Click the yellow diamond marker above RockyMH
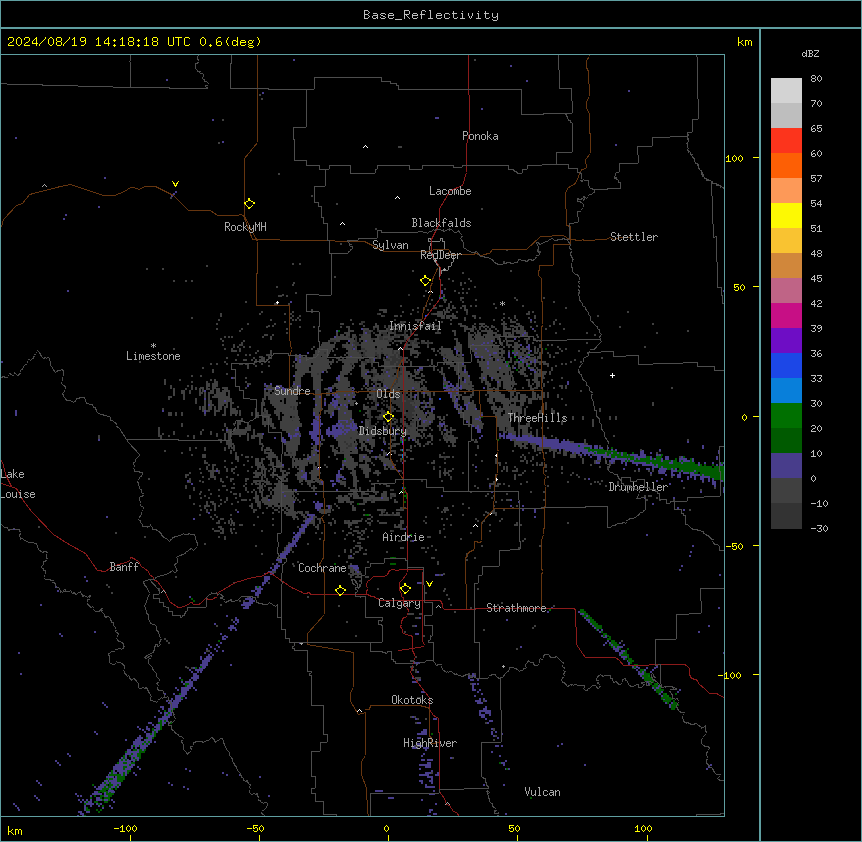This screenshot has width=862, height=842. click(249, 204)
